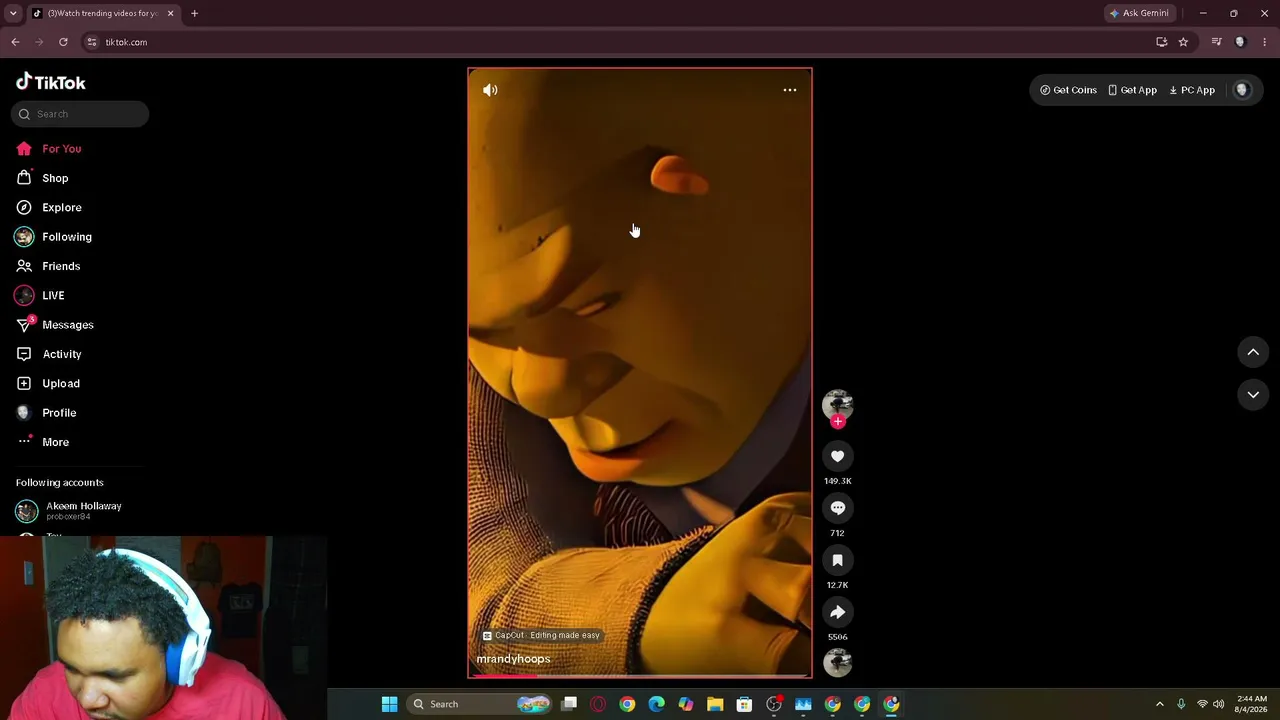Select the TikTok browser tab
Screen dimensions: 1280x720
pyautogui.click(x=103, y=13)
